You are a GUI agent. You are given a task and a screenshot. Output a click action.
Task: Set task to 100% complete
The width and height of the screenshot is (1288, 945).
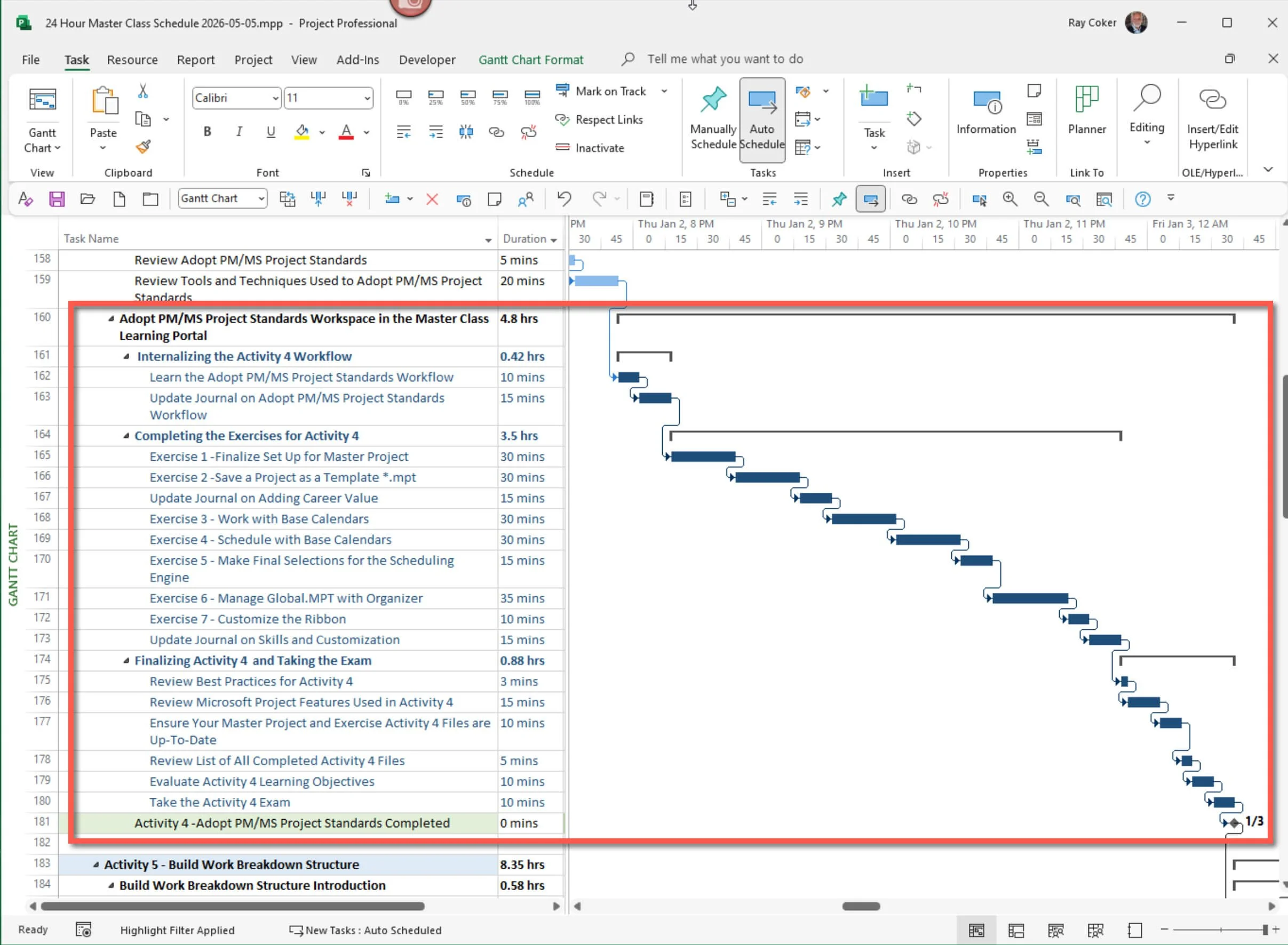click(x=532, y=97)
